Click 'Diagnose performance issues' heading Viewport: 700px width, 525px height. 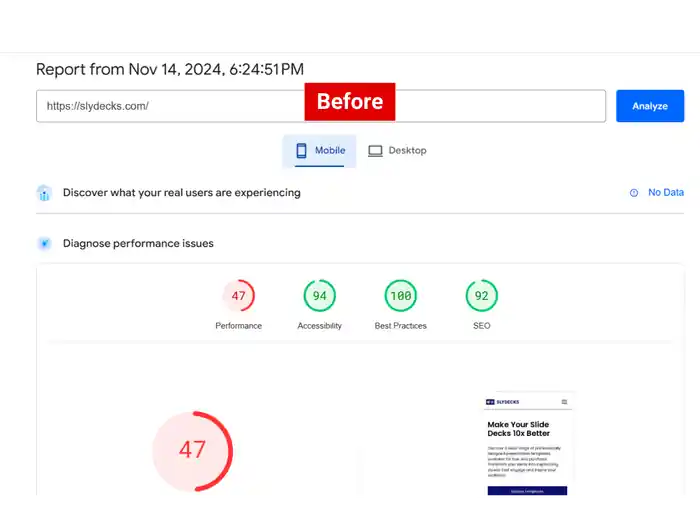[138, 243]
